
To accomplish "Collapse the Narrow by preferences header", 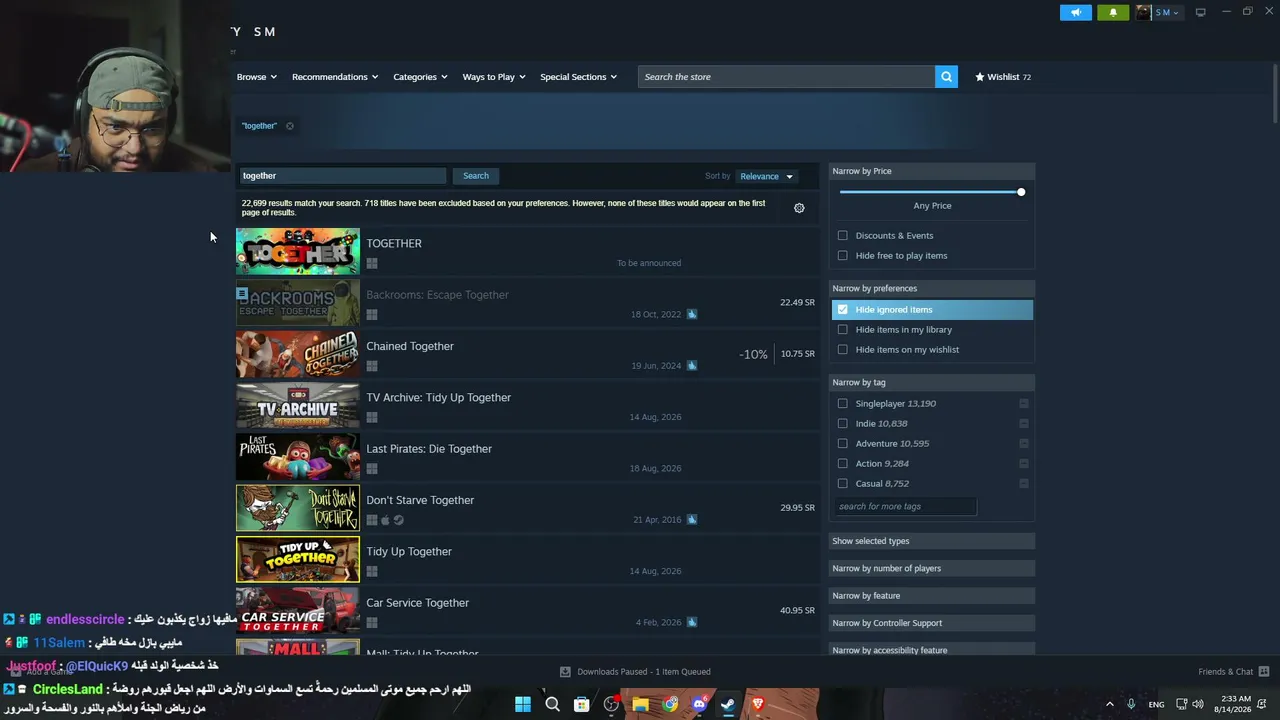I will (932, 288).
